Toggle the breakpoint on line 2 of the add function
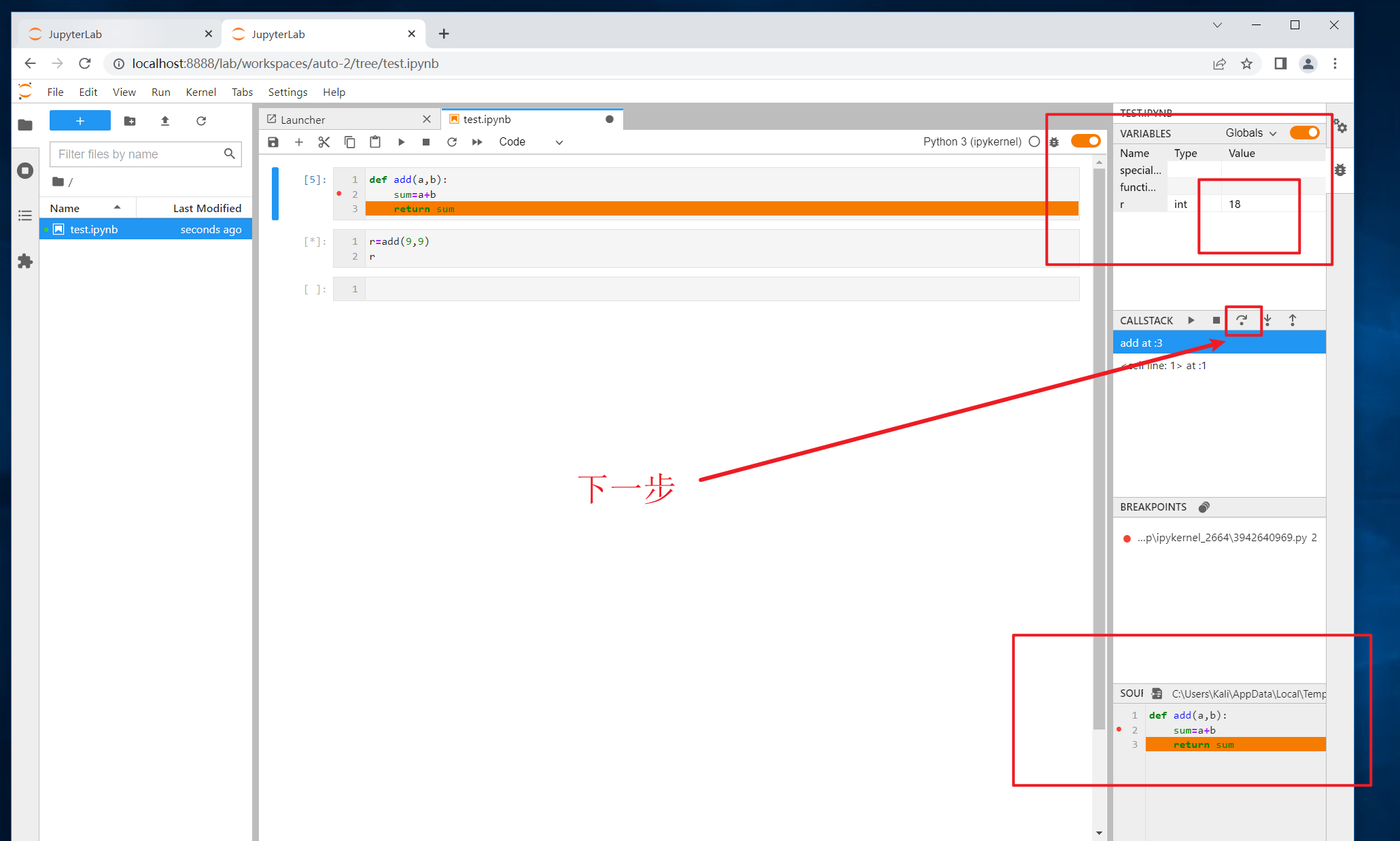Screen dimensions: 1400x841 pos(339,194)
